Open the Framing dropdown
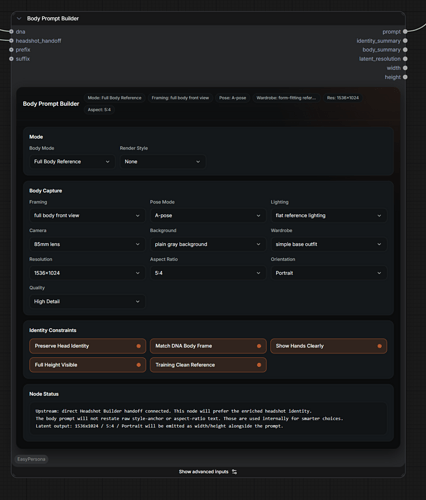This screenshot has height=500, width=426. tap(87, 216)
